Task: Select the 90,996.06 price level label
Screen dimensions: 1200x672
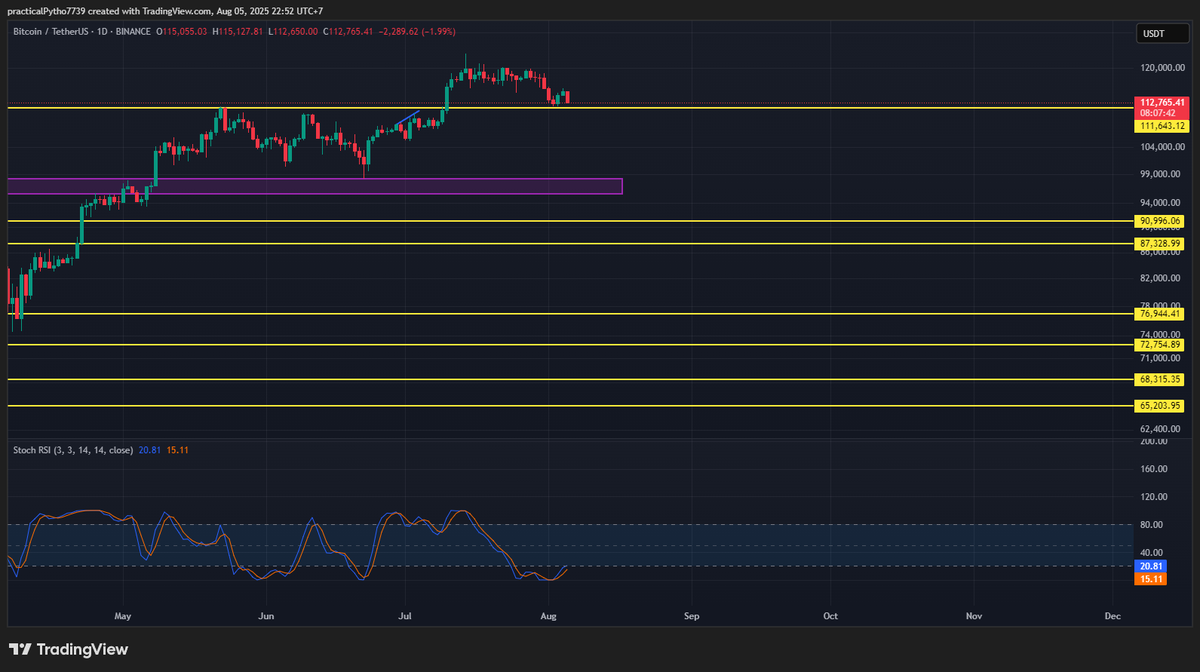Action: (x=1161, y=221)
